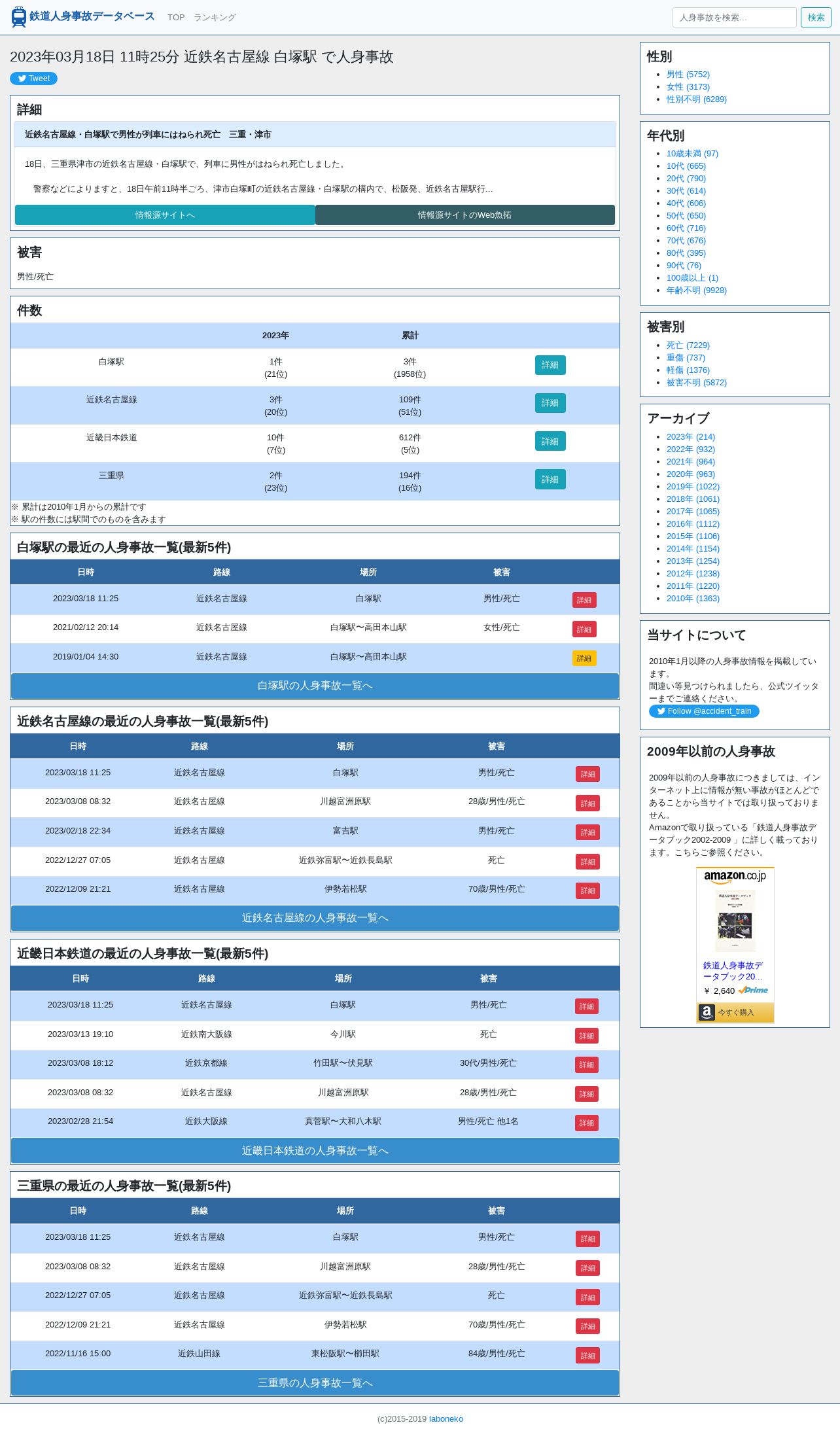Click 詳細 button in 三重県 count row
Image resolution: width=840 pixels, height=1442 pixels.
(550, 480)
